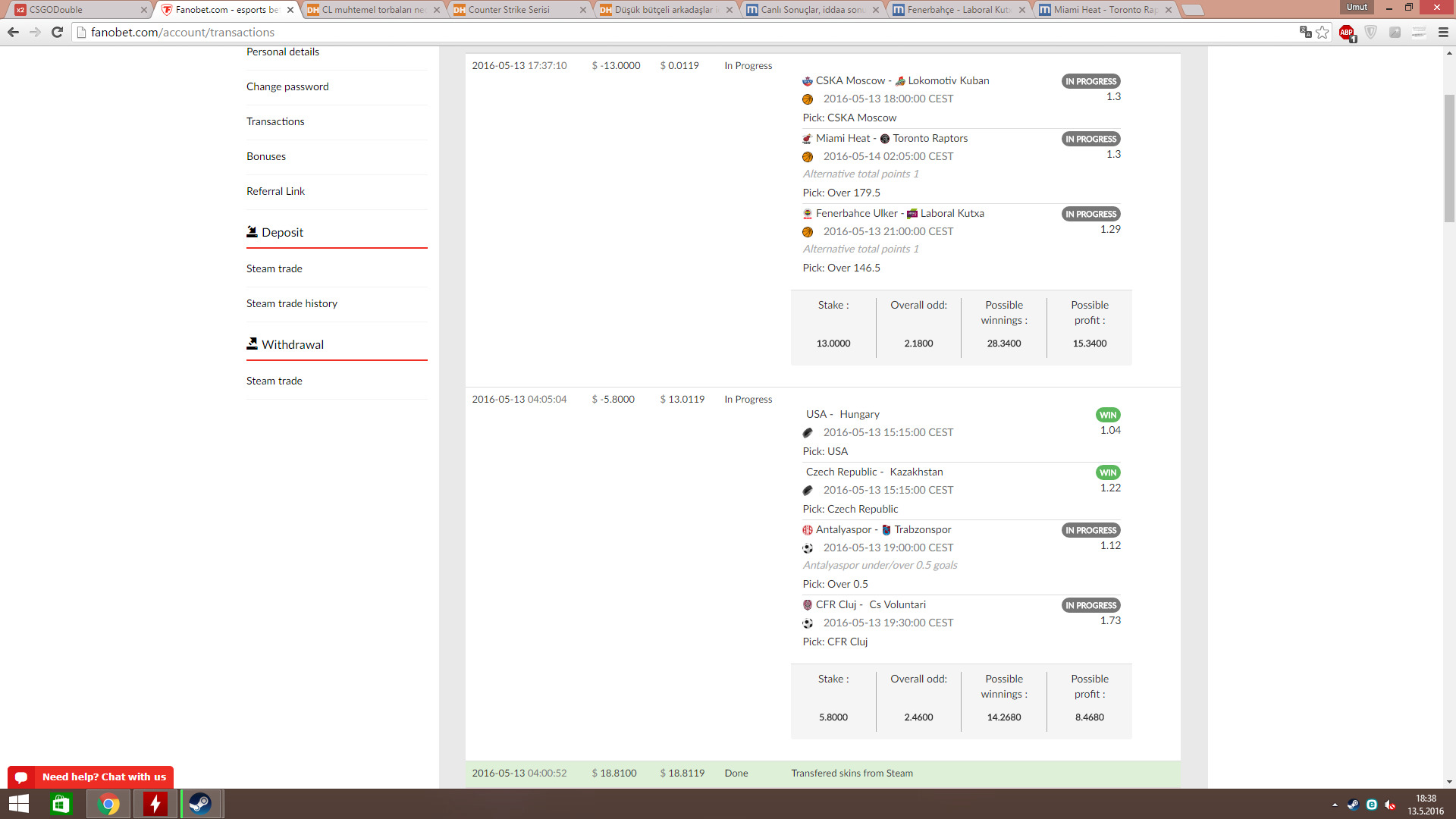
Task: Switch to the Fenerbahçe - Laboral Kutxa tab
Action: [x=959, y=10]
